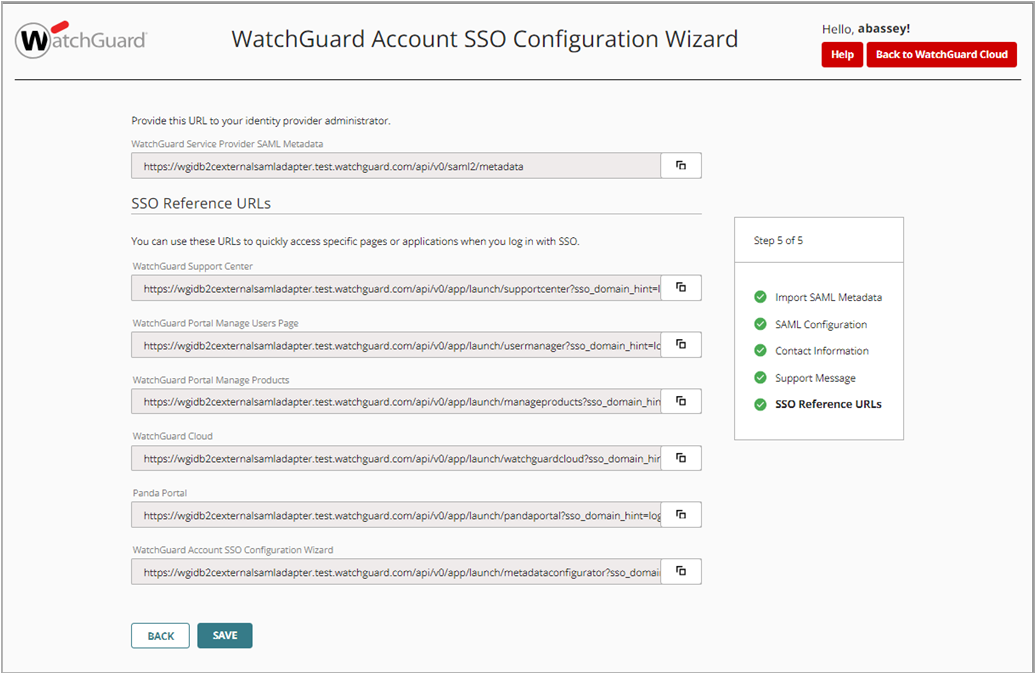Click the SAML Metadata URL field

click(x=396, y=165)
